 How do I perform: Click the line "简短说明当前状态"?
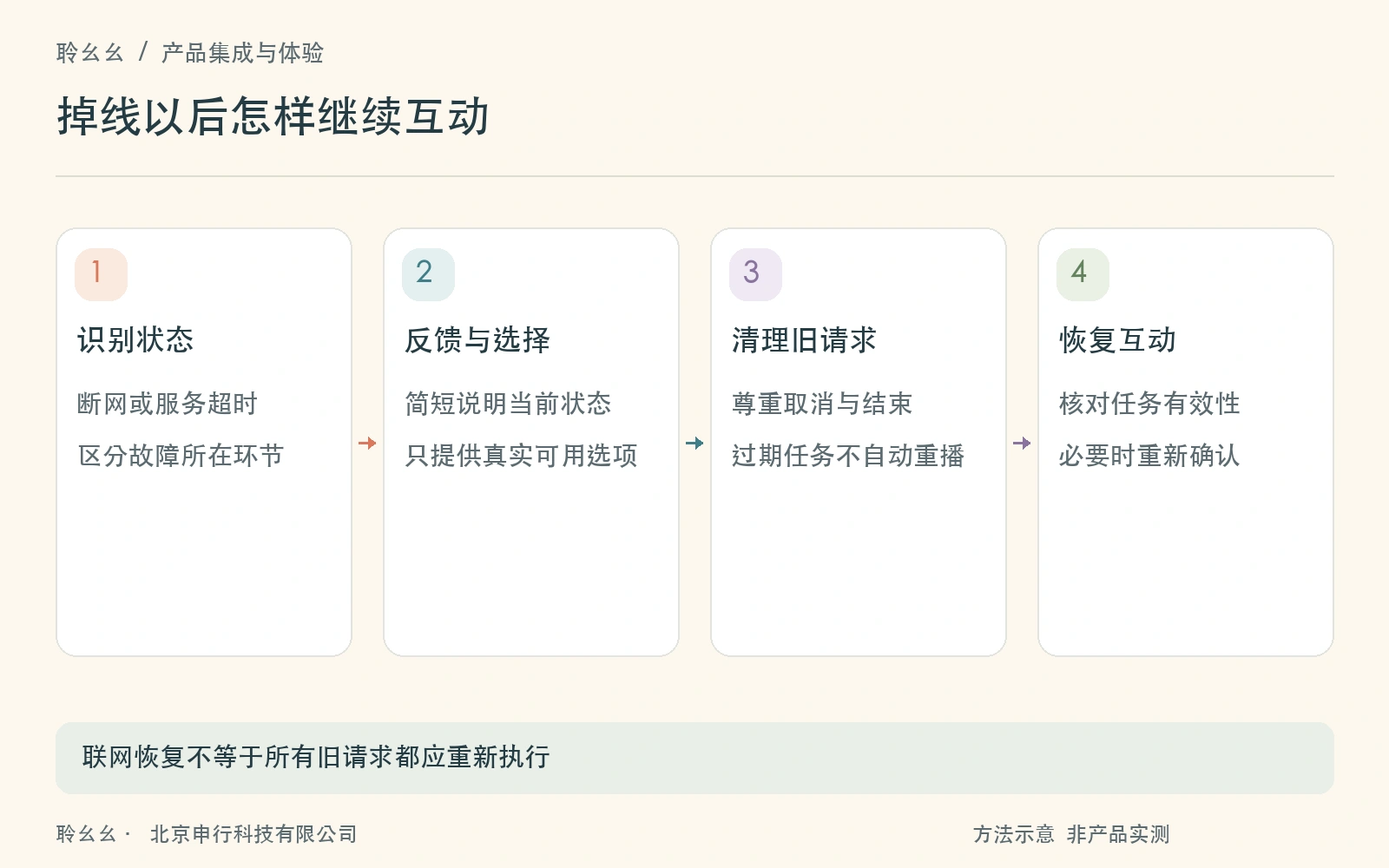pos(508,404)
